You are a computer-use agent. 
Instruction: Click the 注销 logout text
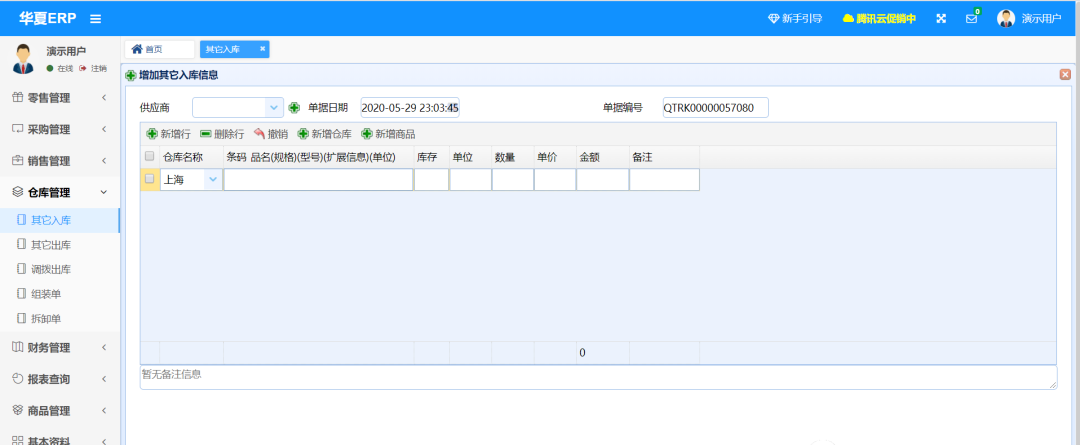[x=98, y=68]
